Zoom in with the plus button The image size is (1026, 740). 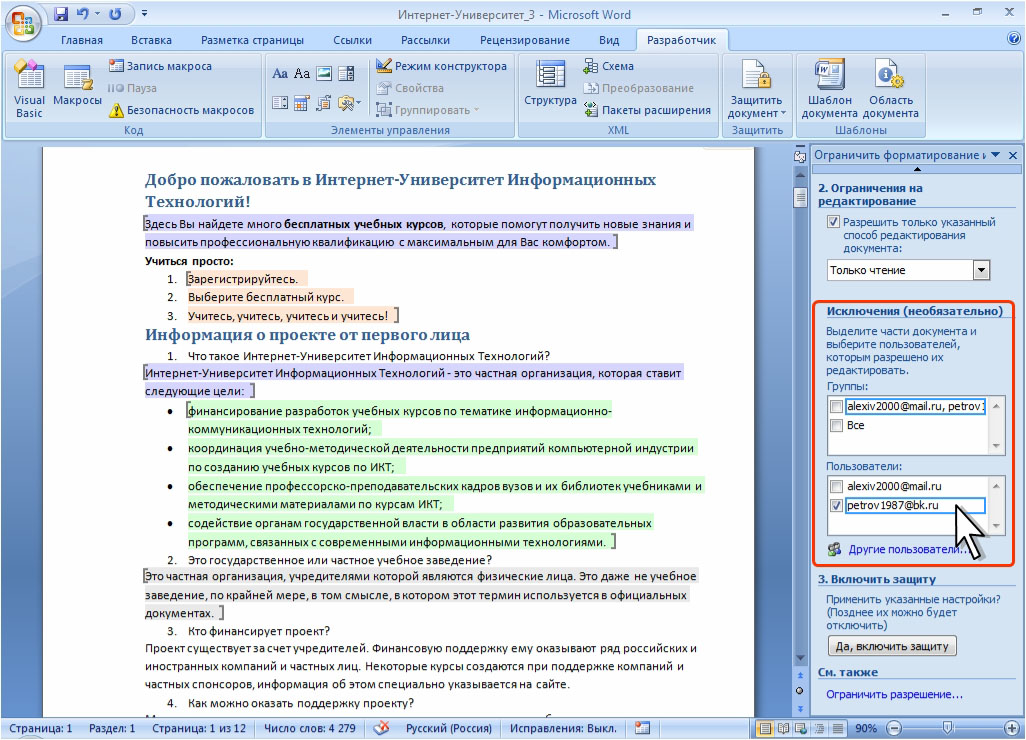click(x=1012, y=728)
